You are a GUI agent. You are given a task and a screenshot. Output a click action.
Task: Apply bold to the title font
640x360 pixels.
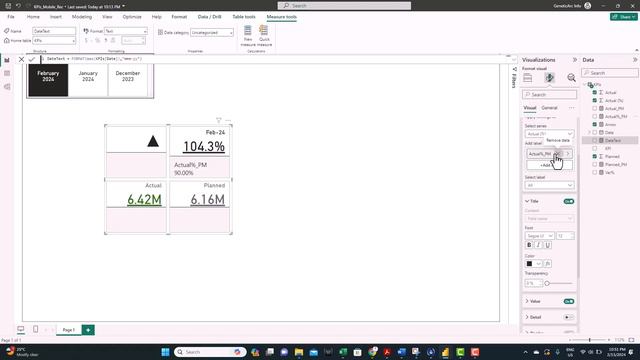(x=529, y=245)
